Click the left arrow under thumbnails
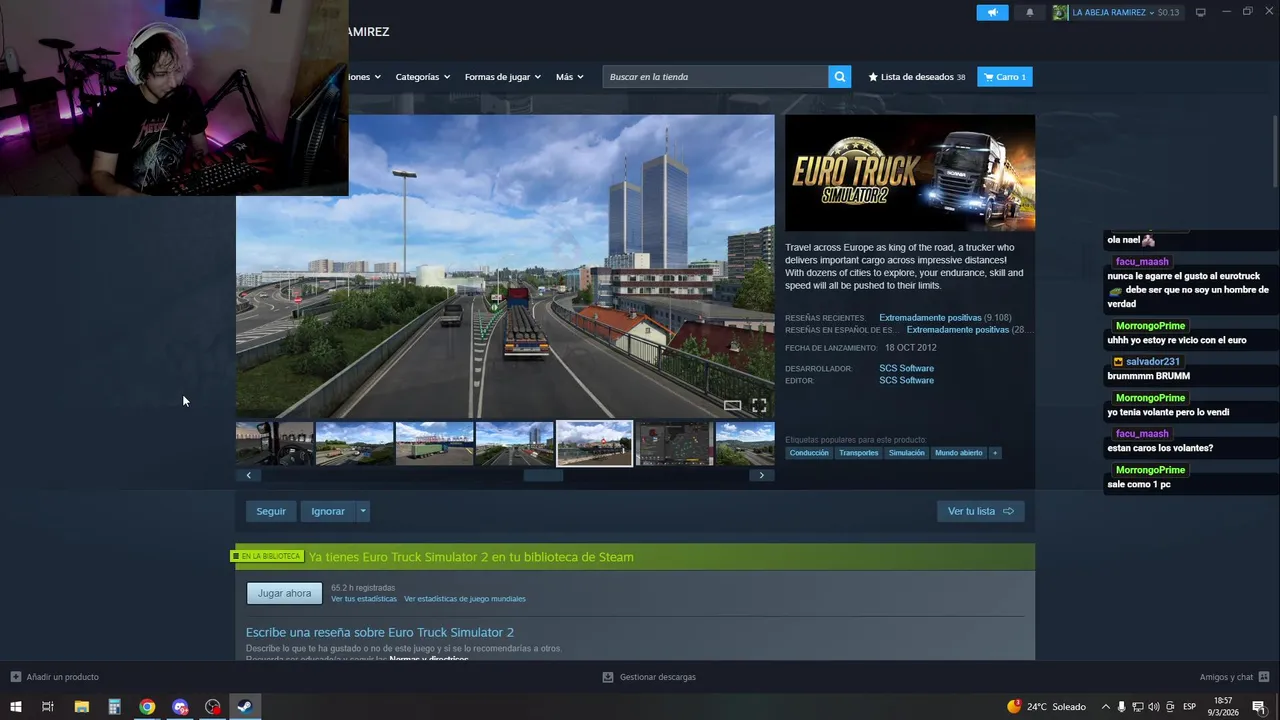 tap(249, 475)
